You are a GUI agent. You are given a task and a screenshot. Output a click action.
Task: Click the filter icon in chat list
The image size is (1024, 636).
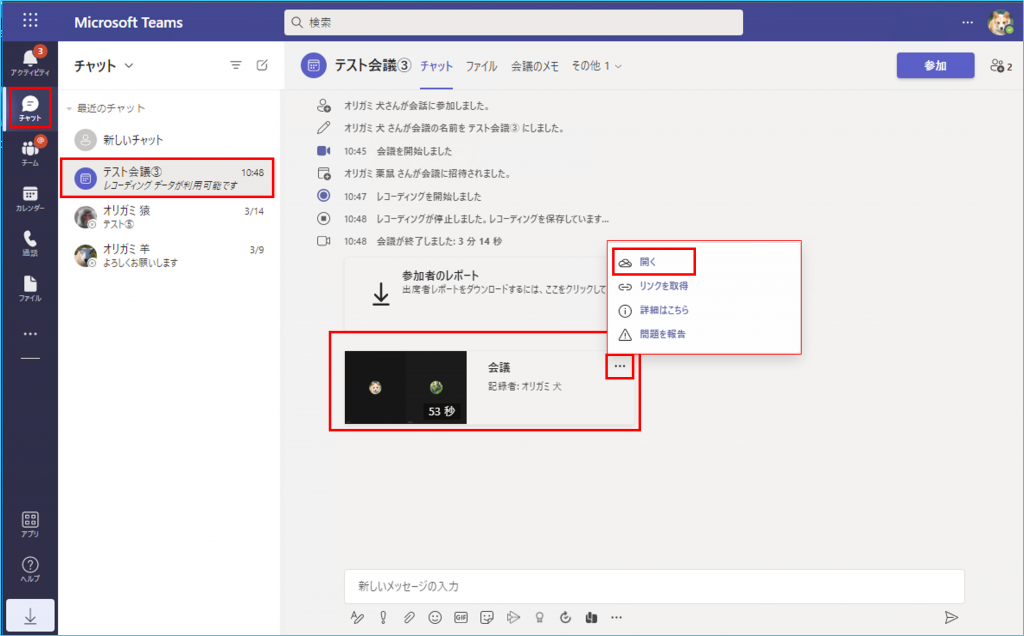tap(236, 66)
